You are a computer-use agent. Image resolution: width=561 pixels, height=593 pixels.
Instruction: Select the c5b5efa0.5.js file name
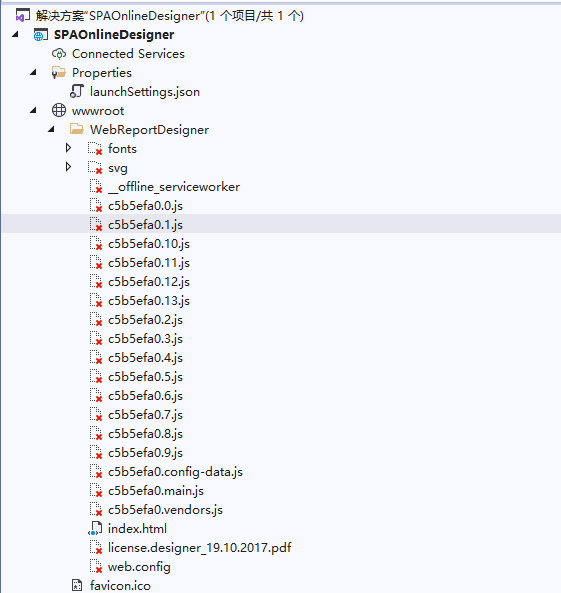pos(145,377)
